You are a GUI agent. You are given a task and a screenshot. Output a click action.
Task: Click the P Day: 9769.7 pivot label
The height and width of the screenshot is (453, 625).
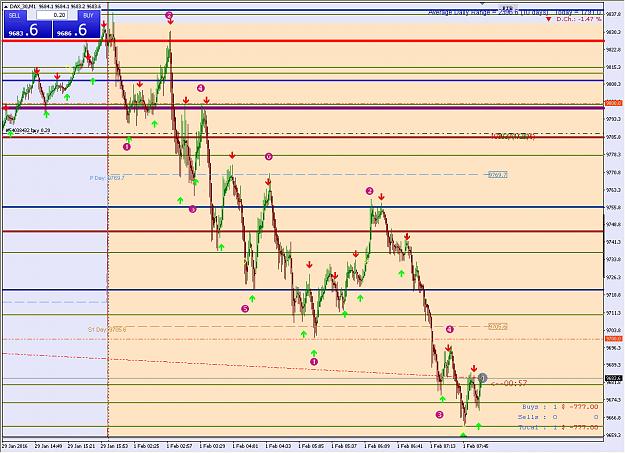(107, 178)
